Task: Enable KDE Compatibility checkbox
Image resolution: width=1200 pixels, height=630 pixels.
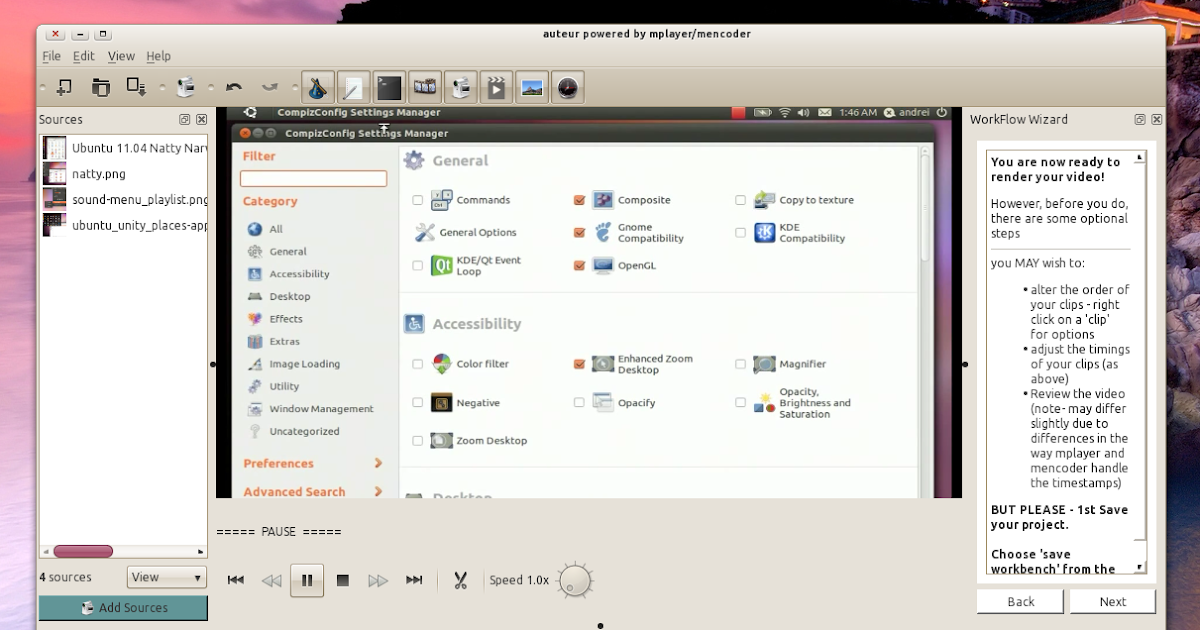Action: point(740,233)
